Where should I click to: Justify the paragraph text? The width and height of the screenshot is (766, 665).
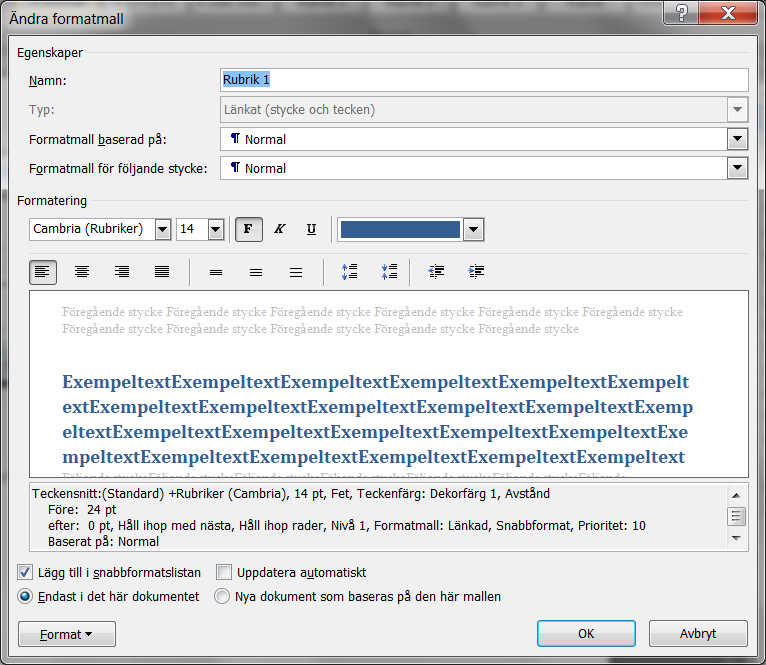pos(162,272)
